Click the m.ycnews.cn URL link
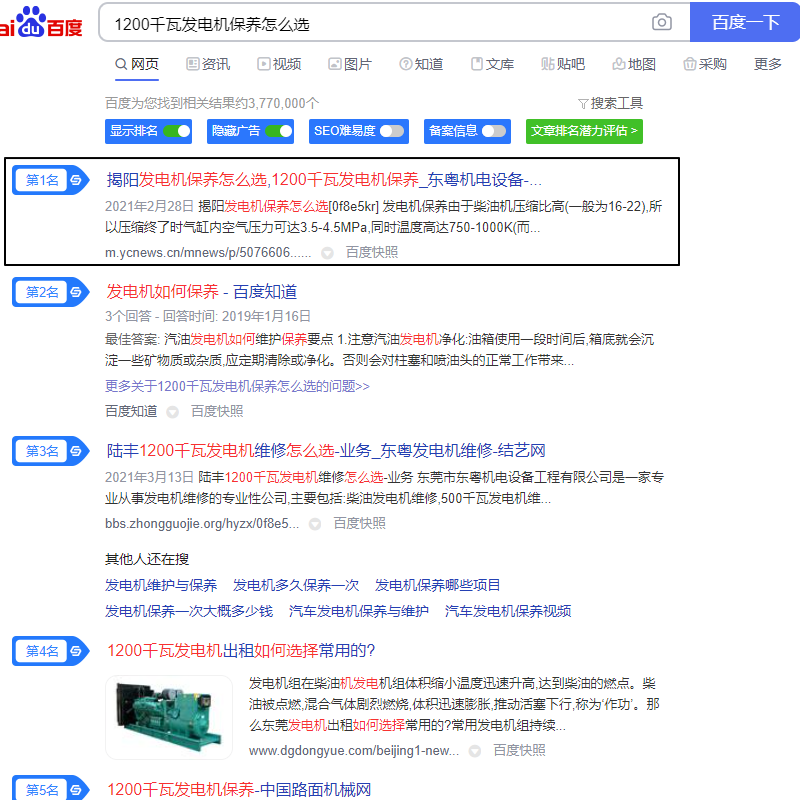This screenshot has width=800, height=800. [x=208, y=253]
